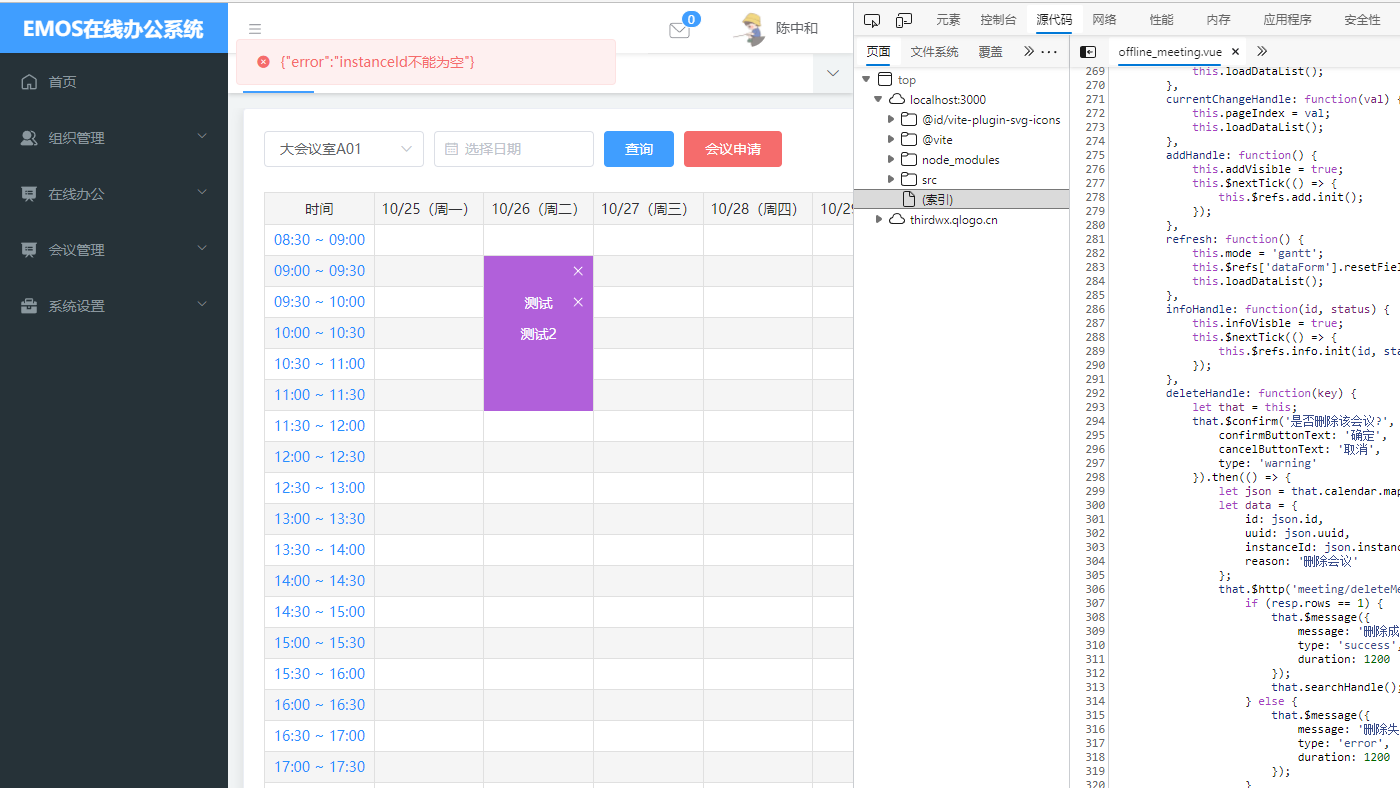The height and width of the screenshot is (788, 1400).
Task: Select the (索引) file in tree
Action: point(962,200)
